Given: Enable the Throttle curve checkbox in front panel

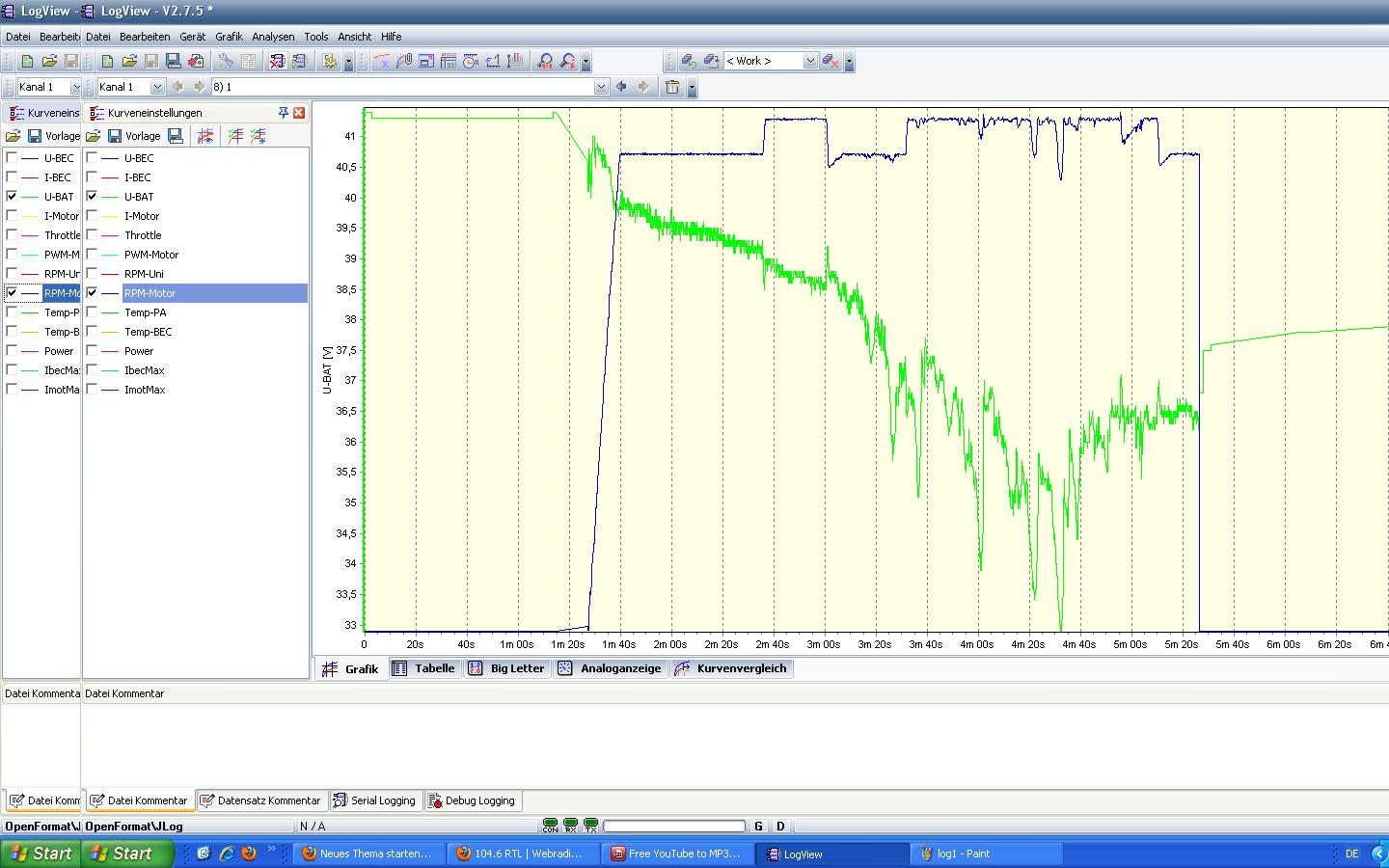Looking at the screenshot, I should pos(92,235).
